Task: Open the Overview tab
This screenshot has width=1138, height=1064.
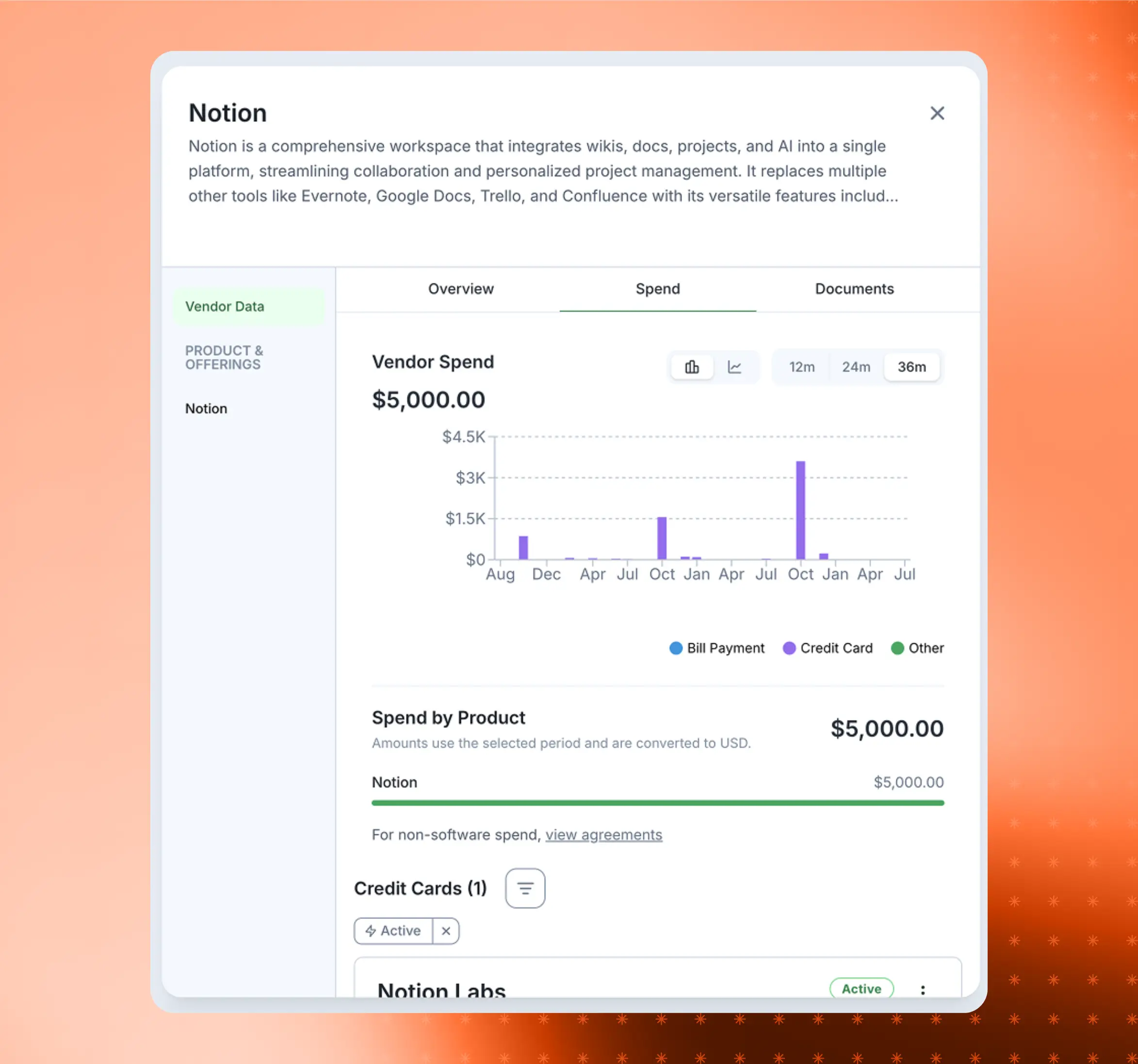Action: pos(461,289)
